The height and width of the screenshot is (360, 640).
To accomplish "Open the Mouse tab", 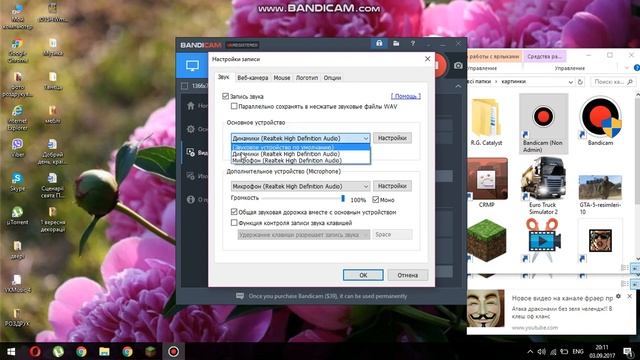I will click(282, 78).
